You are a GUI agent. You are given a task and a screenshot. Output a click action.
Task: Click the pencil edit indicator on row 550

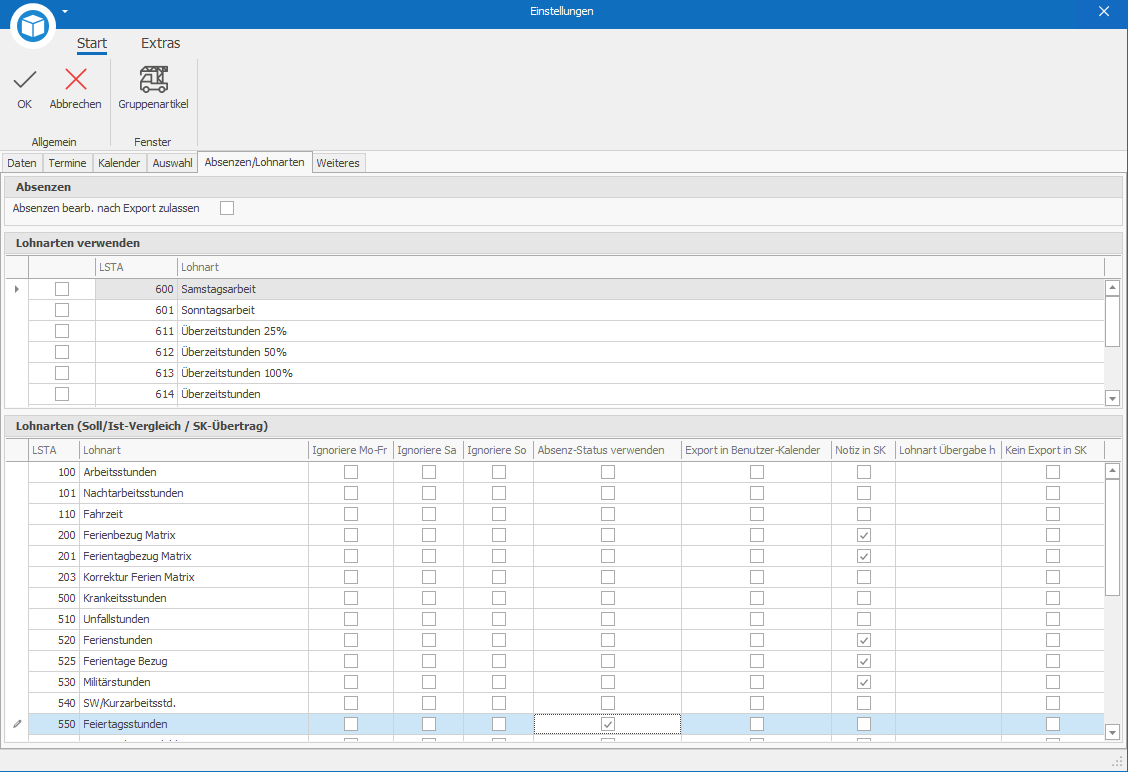click(17, 724)
